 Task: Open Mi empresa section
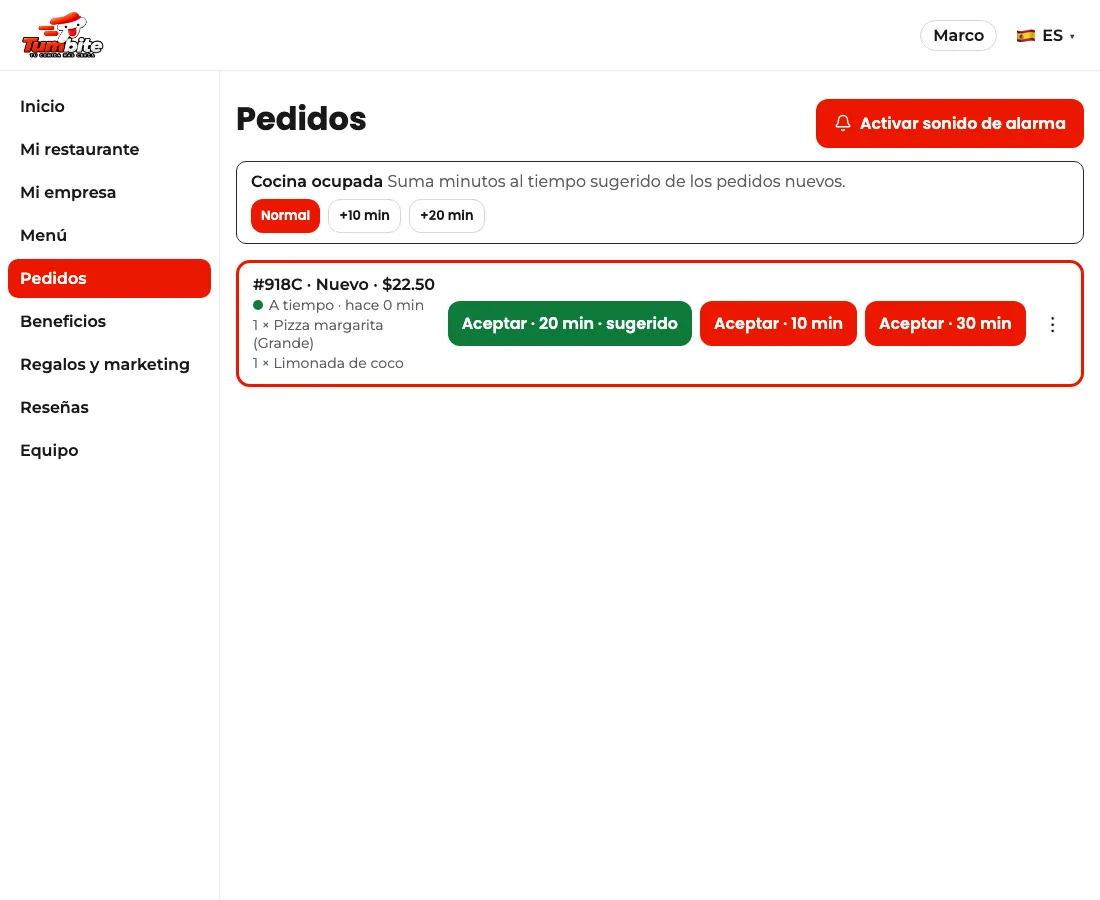pyautogui.click(x=109, y=192)
